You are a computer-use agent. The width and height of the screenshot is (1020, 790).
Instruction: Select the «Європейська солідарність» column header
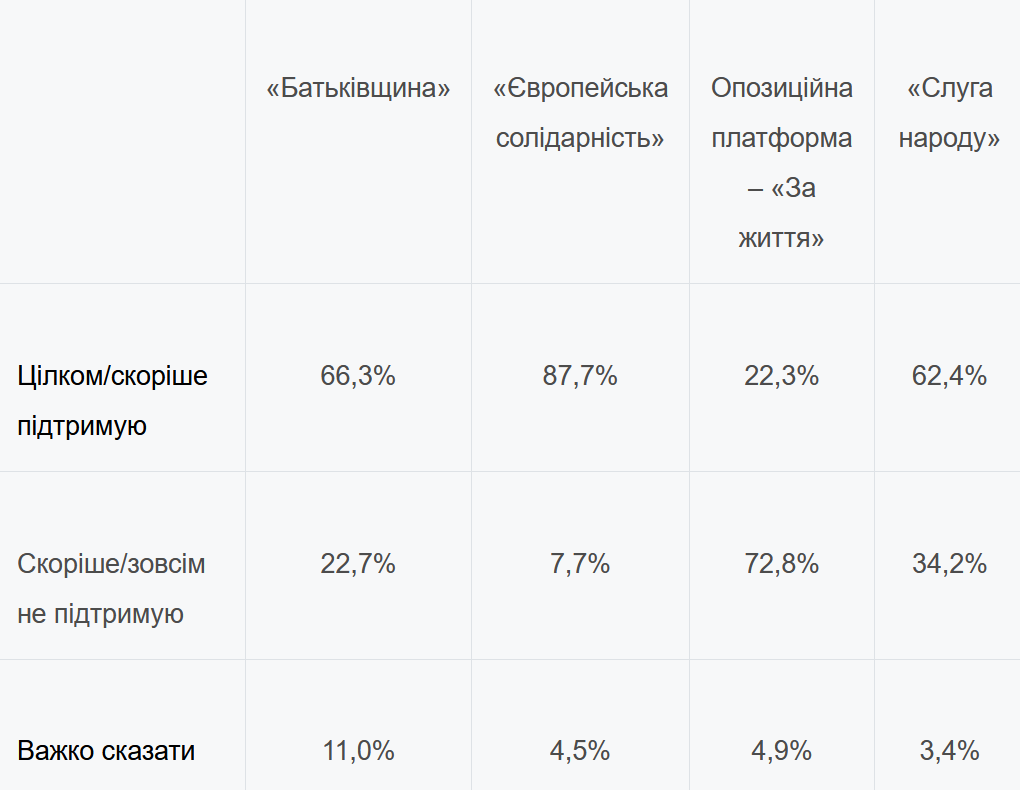tap(580, 113)
